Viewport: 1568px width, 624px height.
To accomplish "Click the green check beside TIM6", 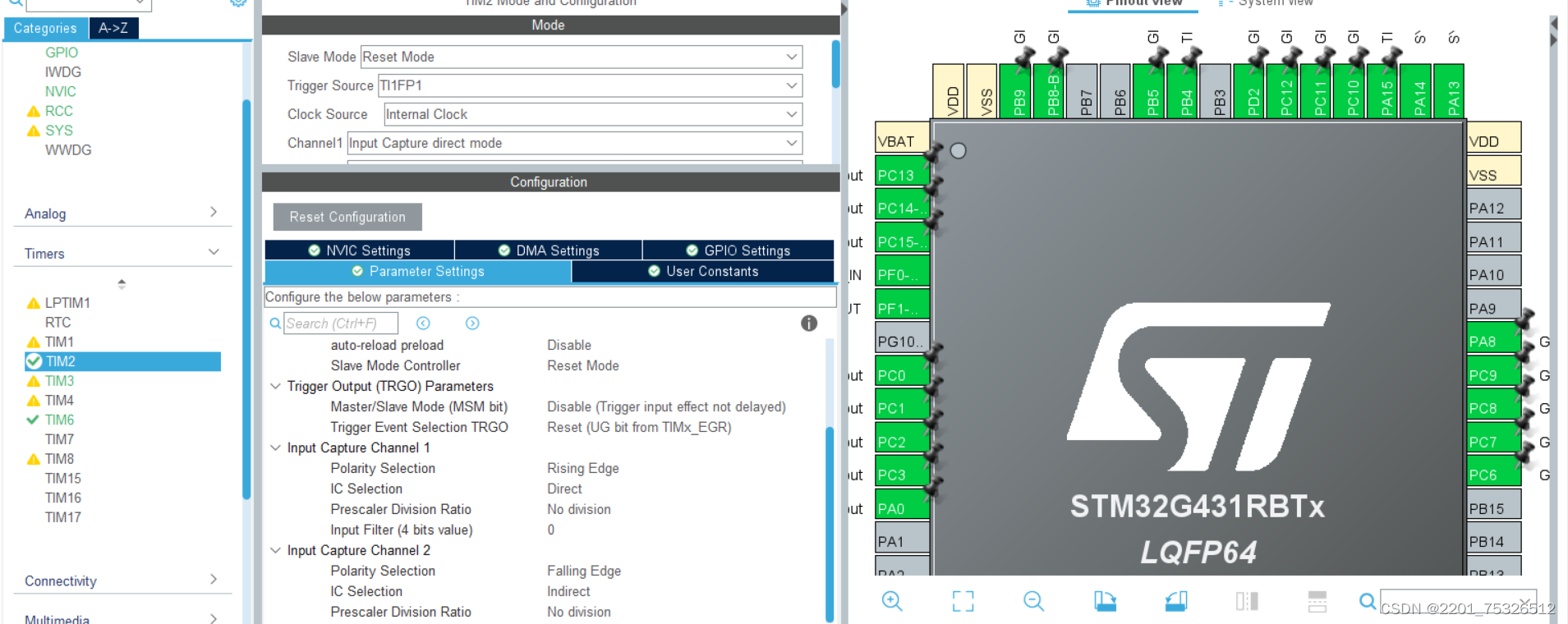I will pyautogui.click(x=33, y=420).
